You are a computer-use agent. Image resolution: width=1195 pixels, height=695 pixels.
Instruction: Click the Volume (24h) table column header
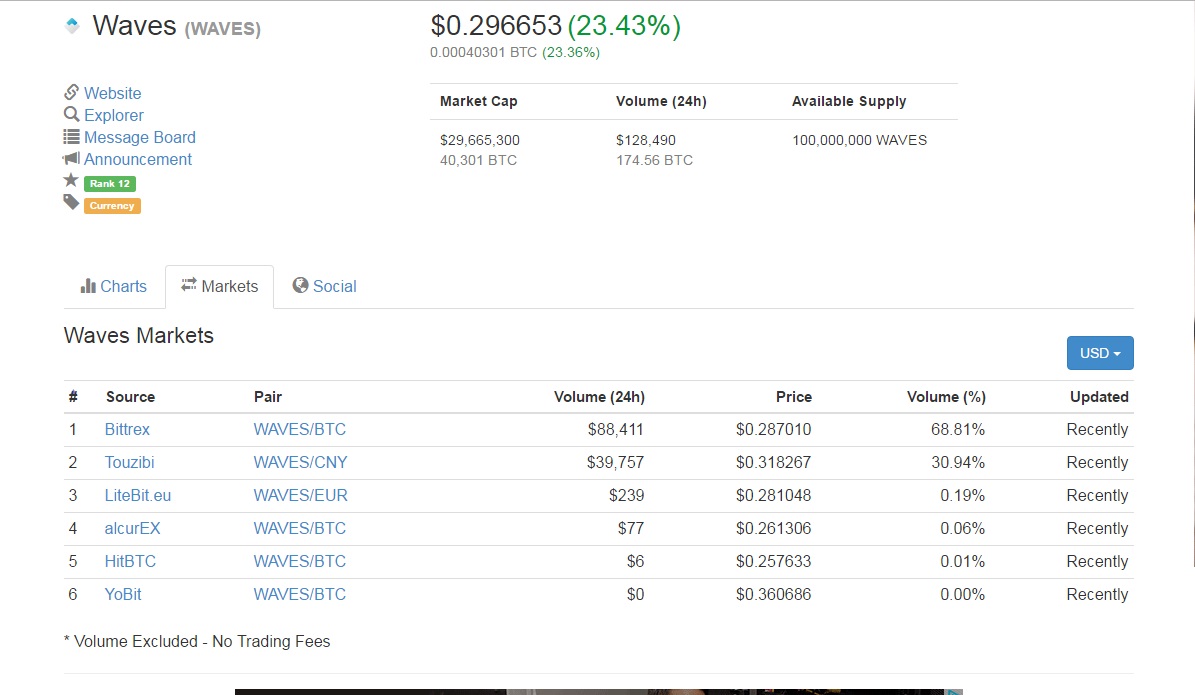click(x=599, y=397)
